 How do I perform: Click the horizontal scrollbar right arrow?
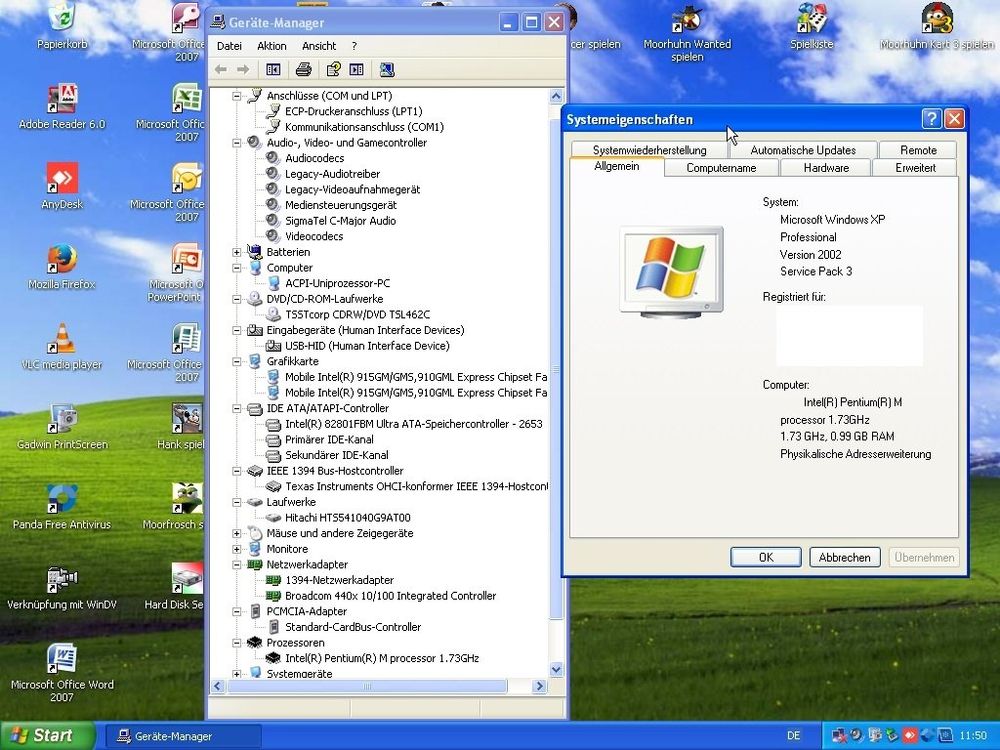click(x=540, y=686)
